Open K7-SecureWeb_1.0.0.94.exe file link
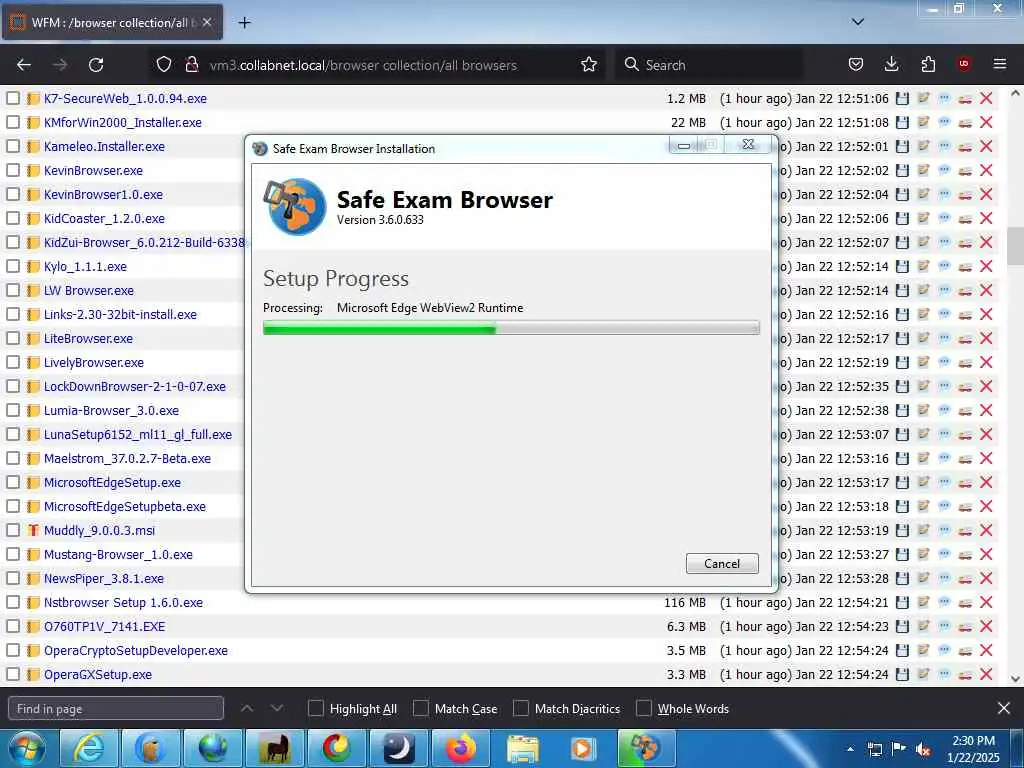The height and width of the screenshot is (768, 1024). click(125, 99)
